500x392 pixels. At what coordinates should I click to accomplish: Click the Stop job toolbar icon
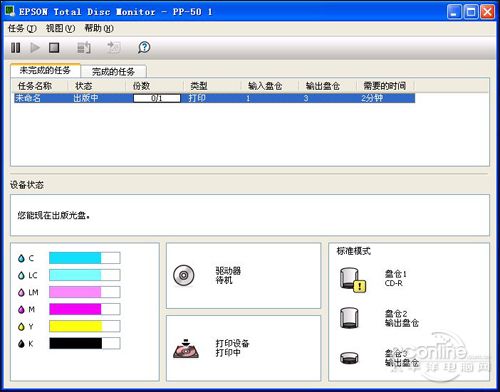click(54, 48)
